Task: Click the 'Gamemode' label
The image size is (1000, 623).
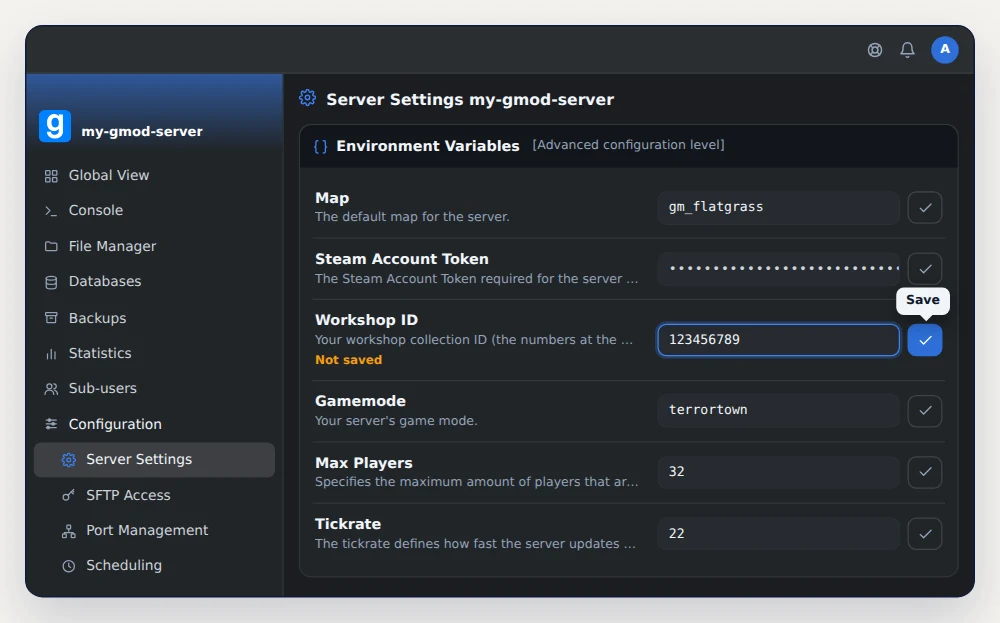Action: (360, 401)
